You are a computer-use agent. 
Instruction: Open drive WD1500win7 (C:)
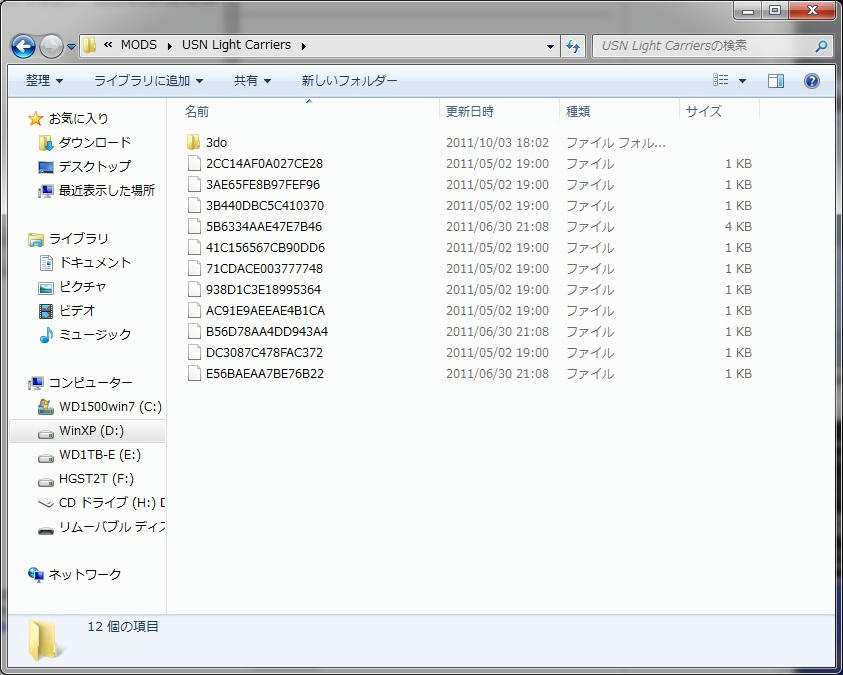coord(100,407)
